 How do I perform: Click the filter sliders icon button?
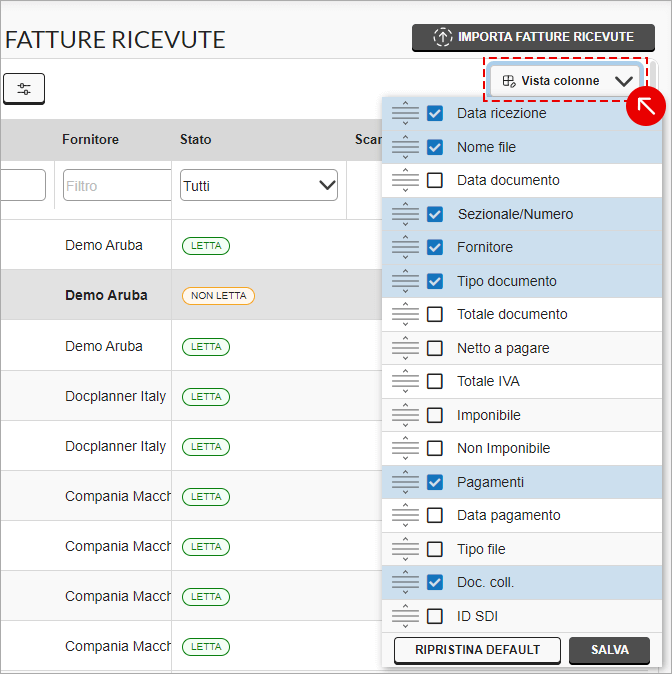pos(24,89)
